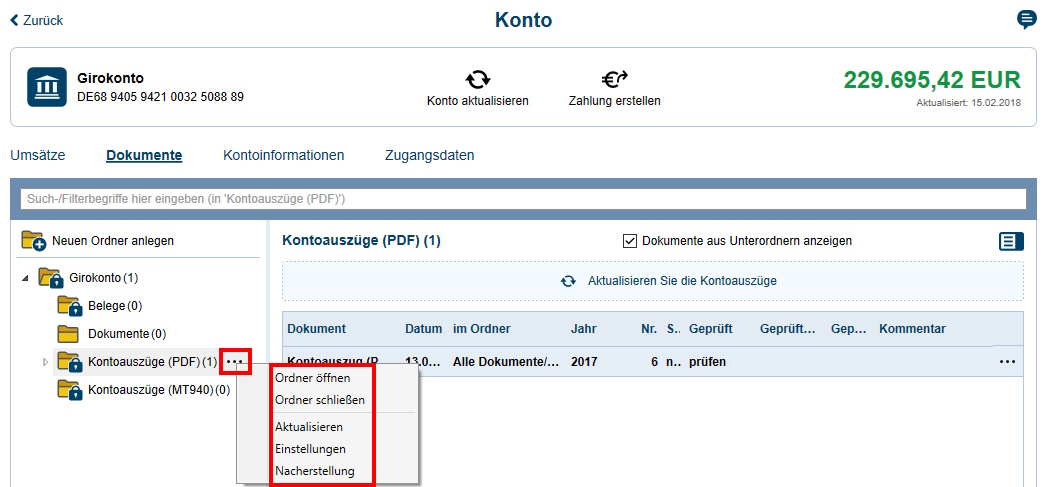Open the chat message icon
The image size is (1043, 487).
pos(1026,20)
